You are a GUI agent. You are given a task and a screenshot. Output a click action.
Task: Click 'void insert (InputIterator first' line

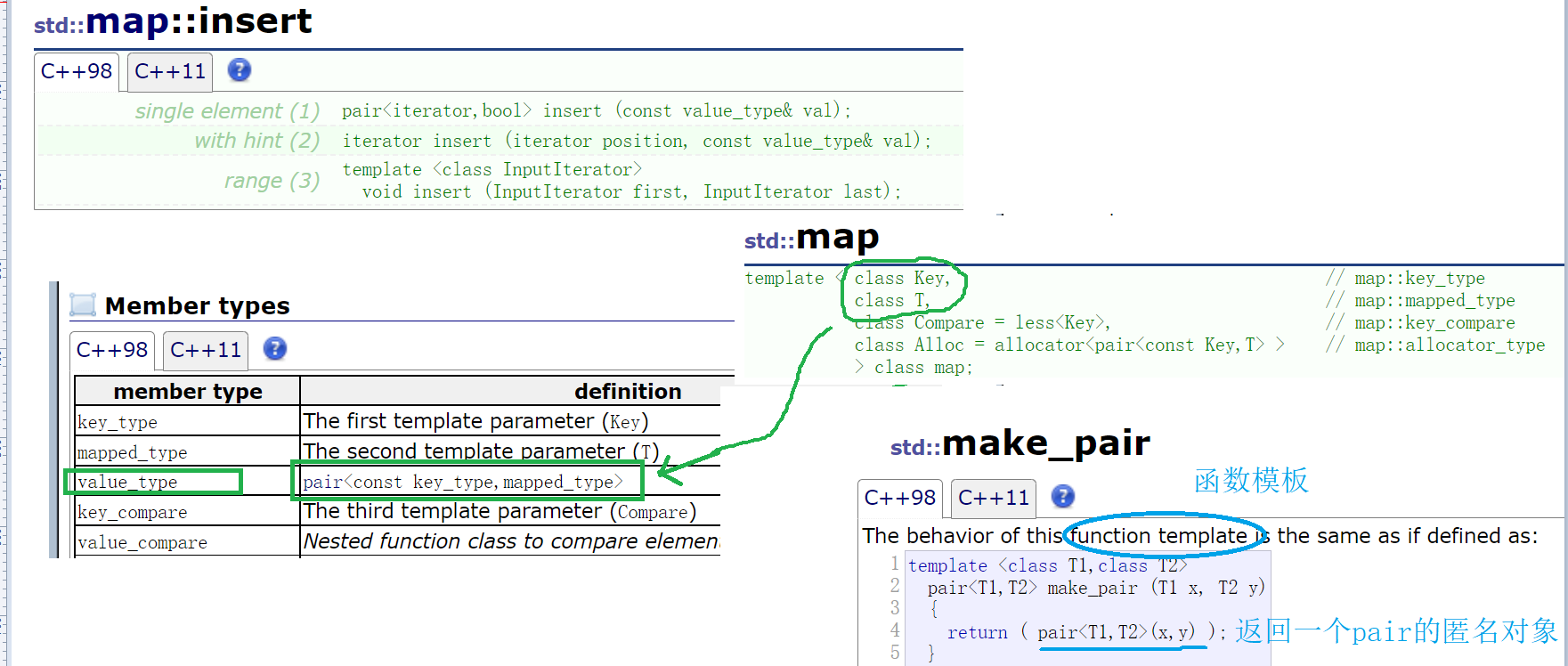click(631, 191)
